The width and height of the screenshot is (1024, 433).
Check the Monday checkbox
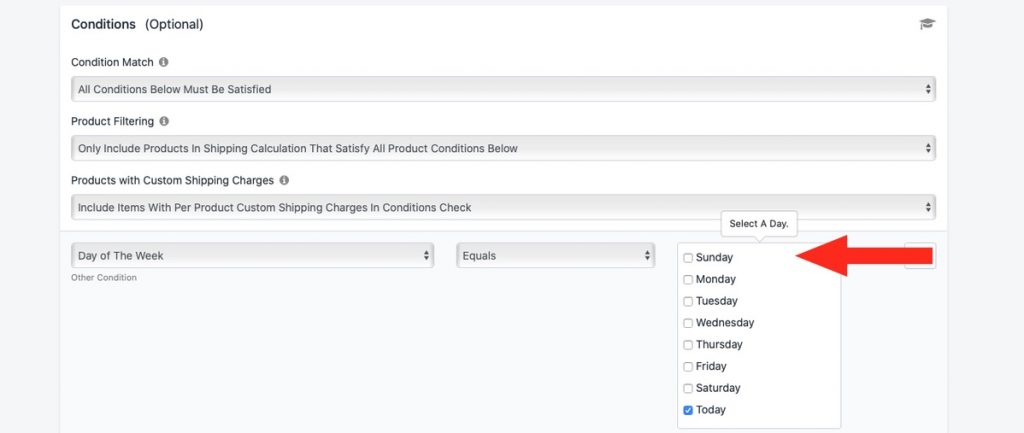[x=688, y=280]
